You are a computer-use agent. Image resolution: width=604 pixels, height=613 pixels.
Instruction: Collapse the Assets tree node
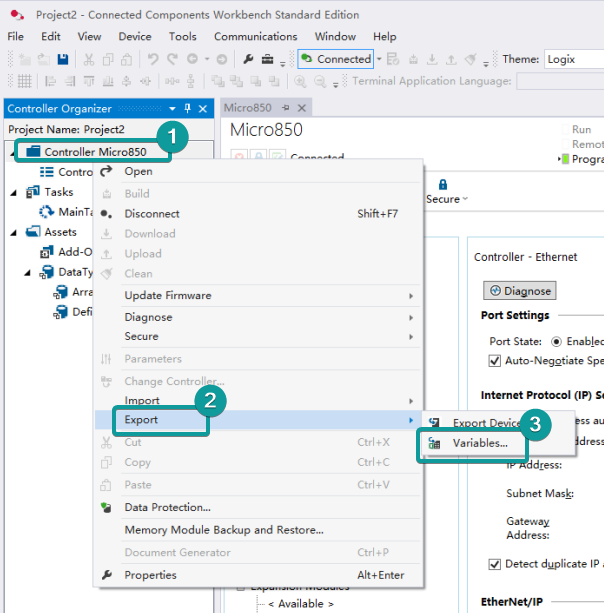[14, 232]
